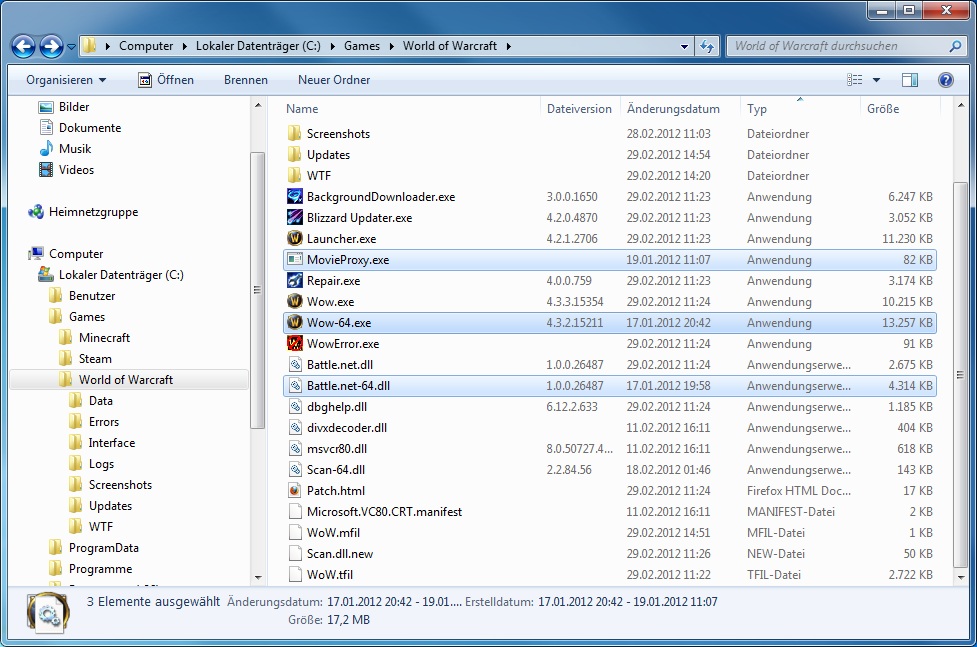Viewport: 977px width, 647px height.
Task: Select WowError.exe icon
Action: coord(295,343)
